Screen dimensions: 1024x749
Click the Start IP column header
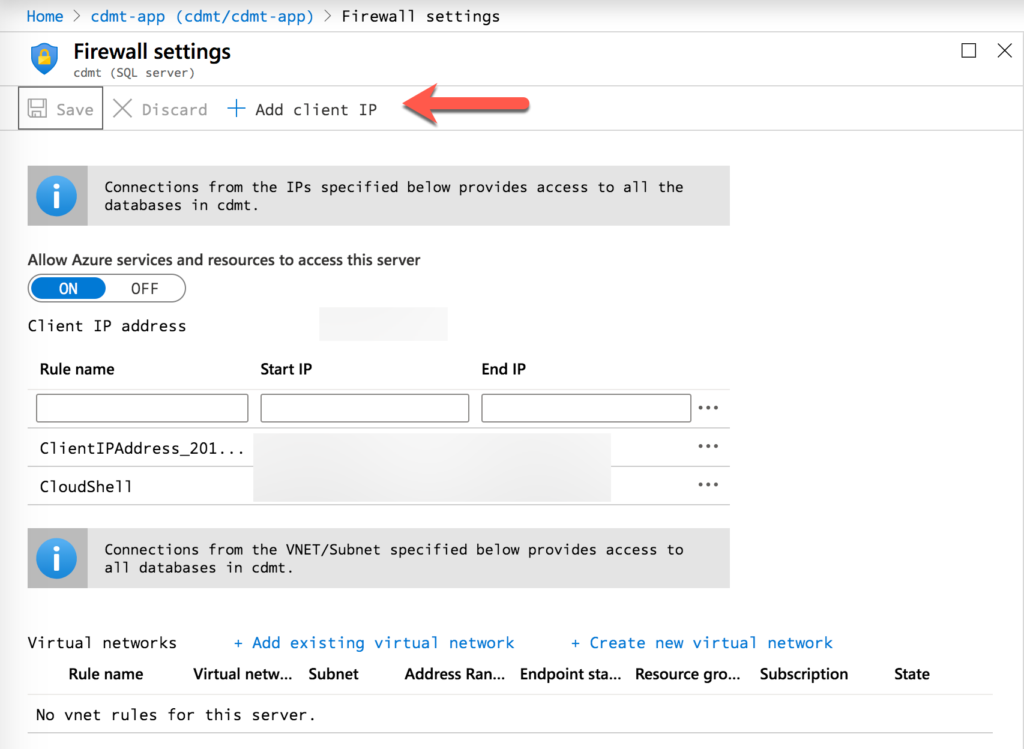pos(286,370)
